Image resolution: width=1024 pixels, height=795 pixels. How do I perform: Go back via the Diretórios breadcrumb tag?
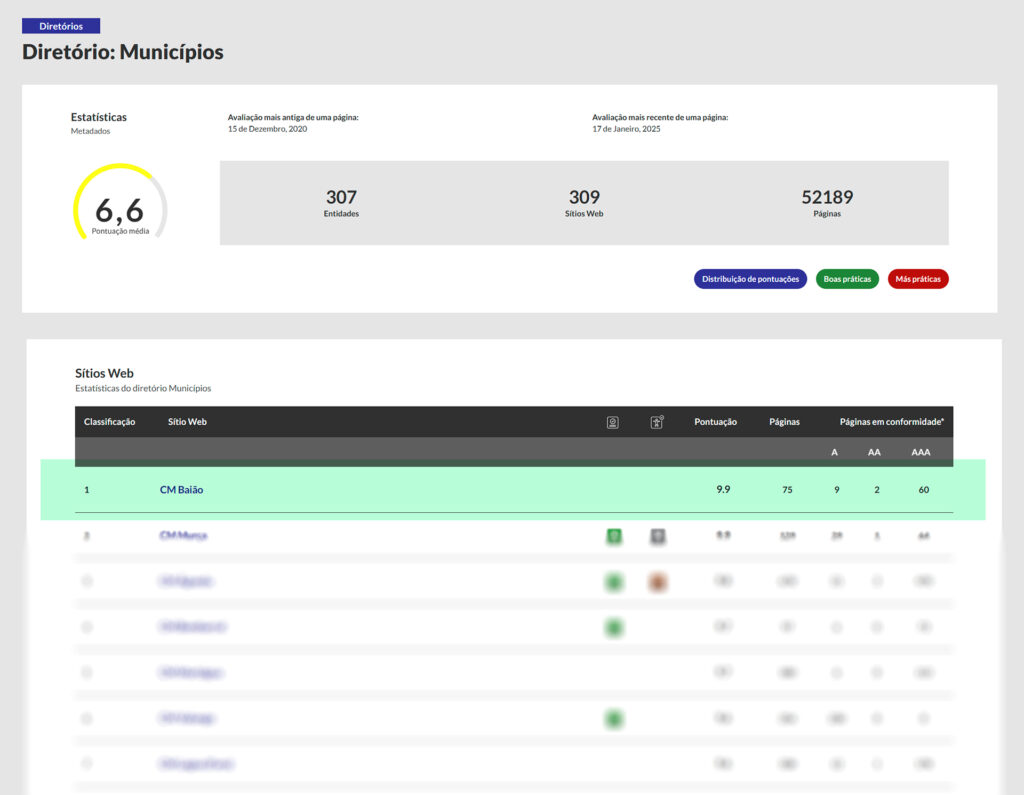(x=61, y=26)
